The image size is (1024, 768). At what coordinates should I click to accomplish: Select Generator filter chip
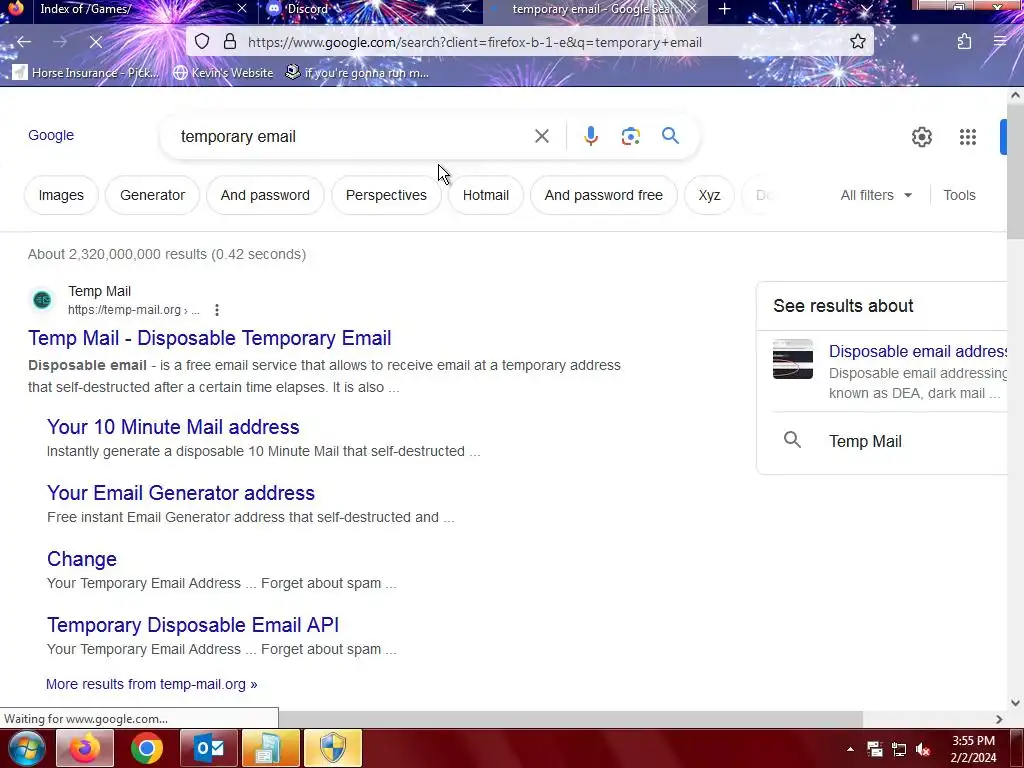[152, 195]
